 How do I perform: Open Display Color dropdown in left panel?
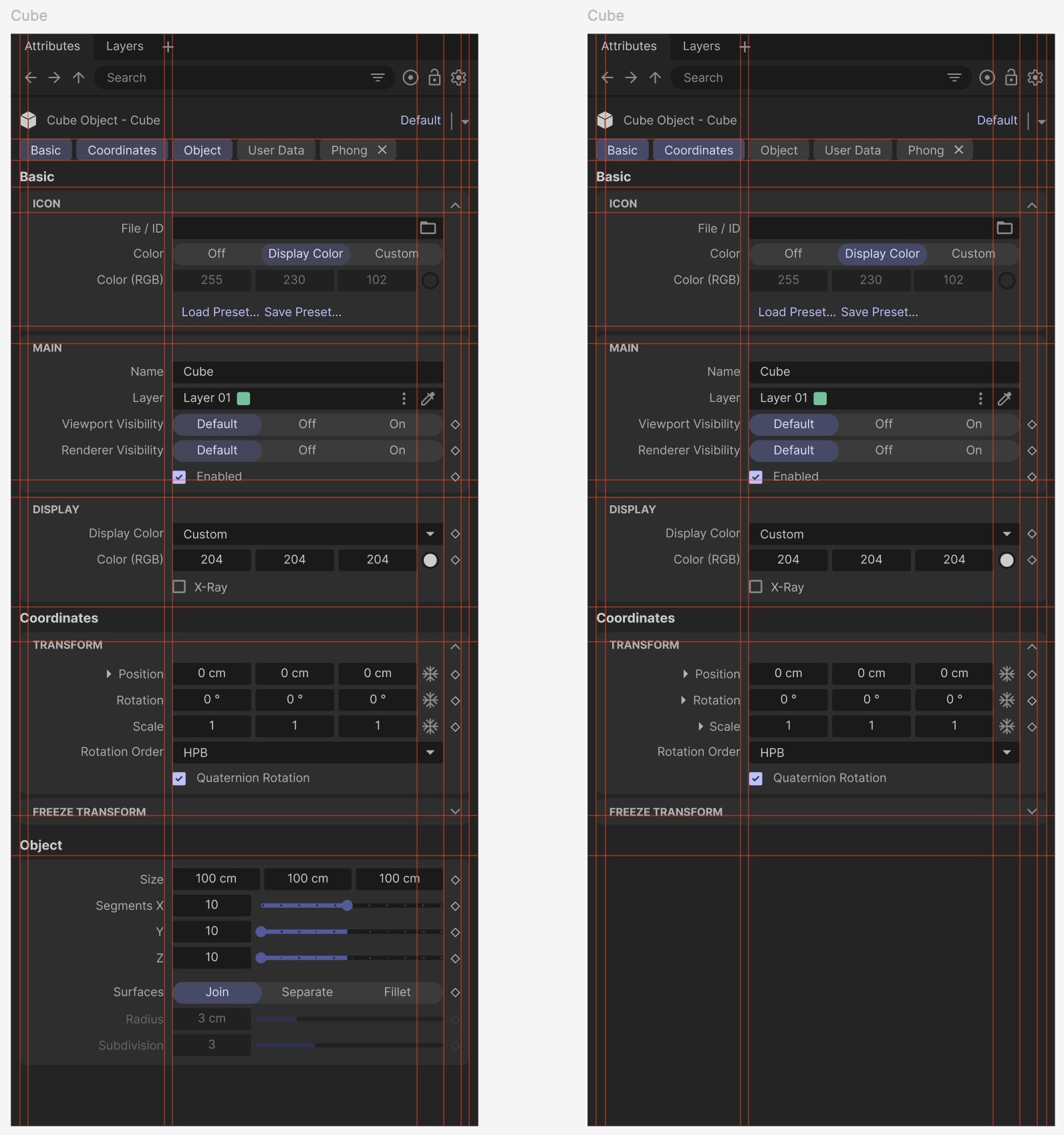click(307, 534)
